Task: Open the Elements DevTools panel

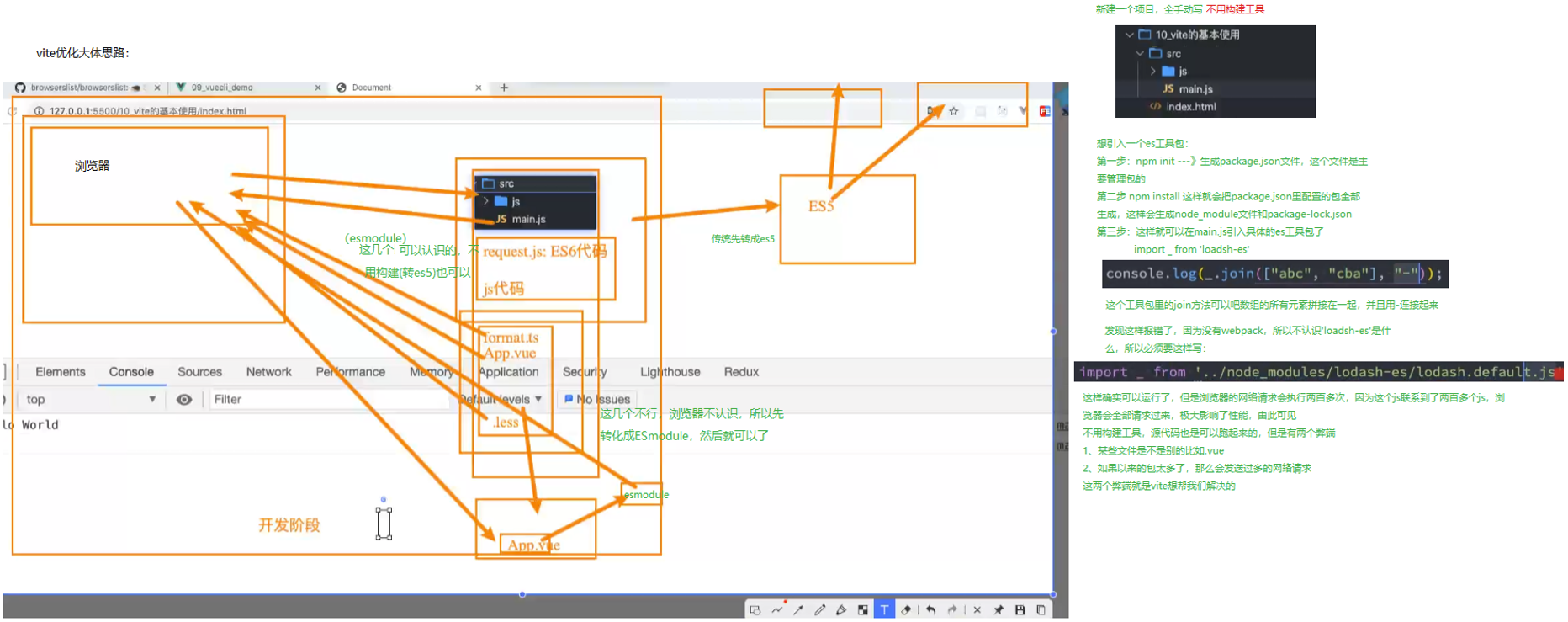Action: point(61,372)
